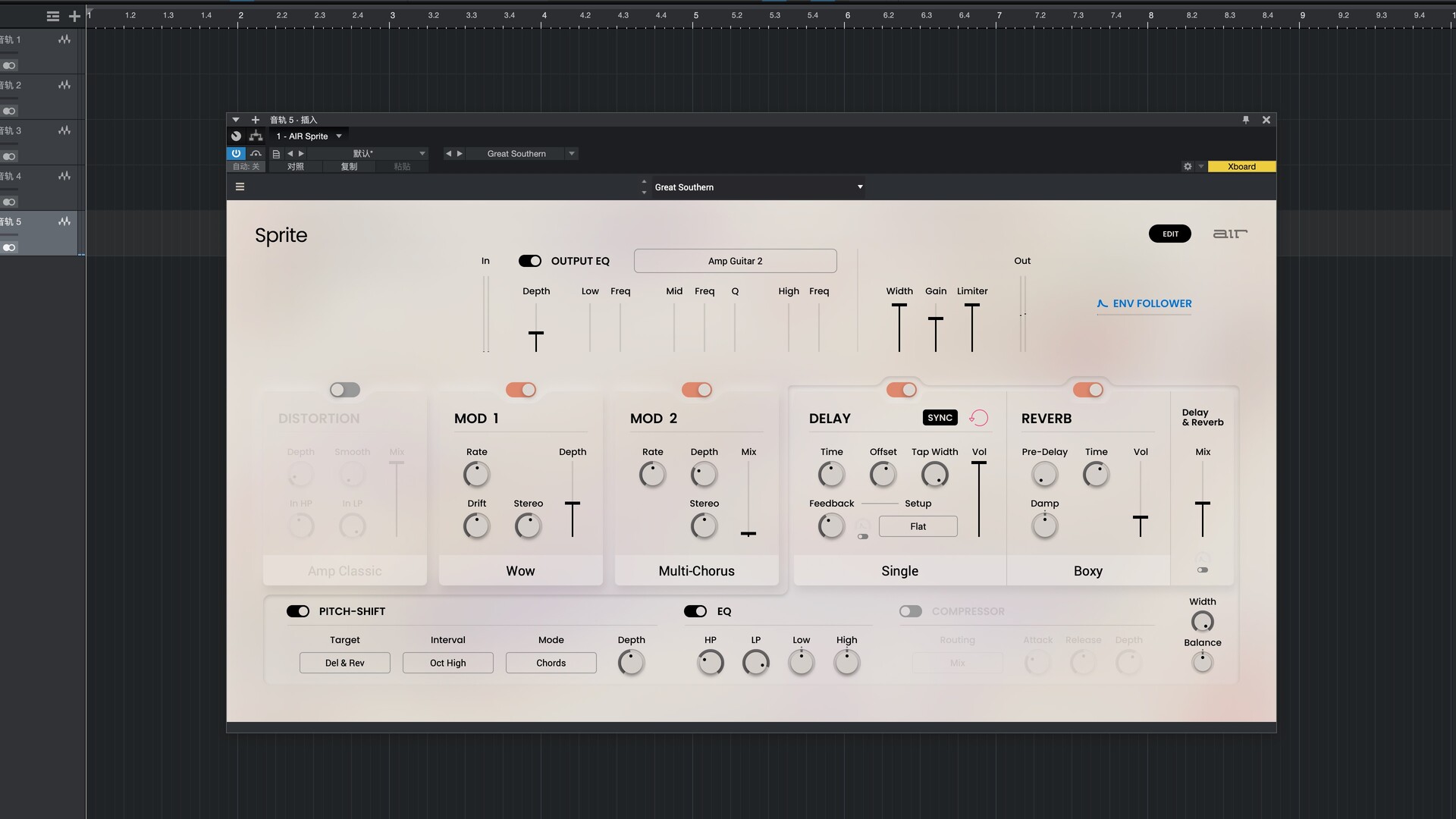Disable the Reverb module toggle

(x=1087, y=390)
